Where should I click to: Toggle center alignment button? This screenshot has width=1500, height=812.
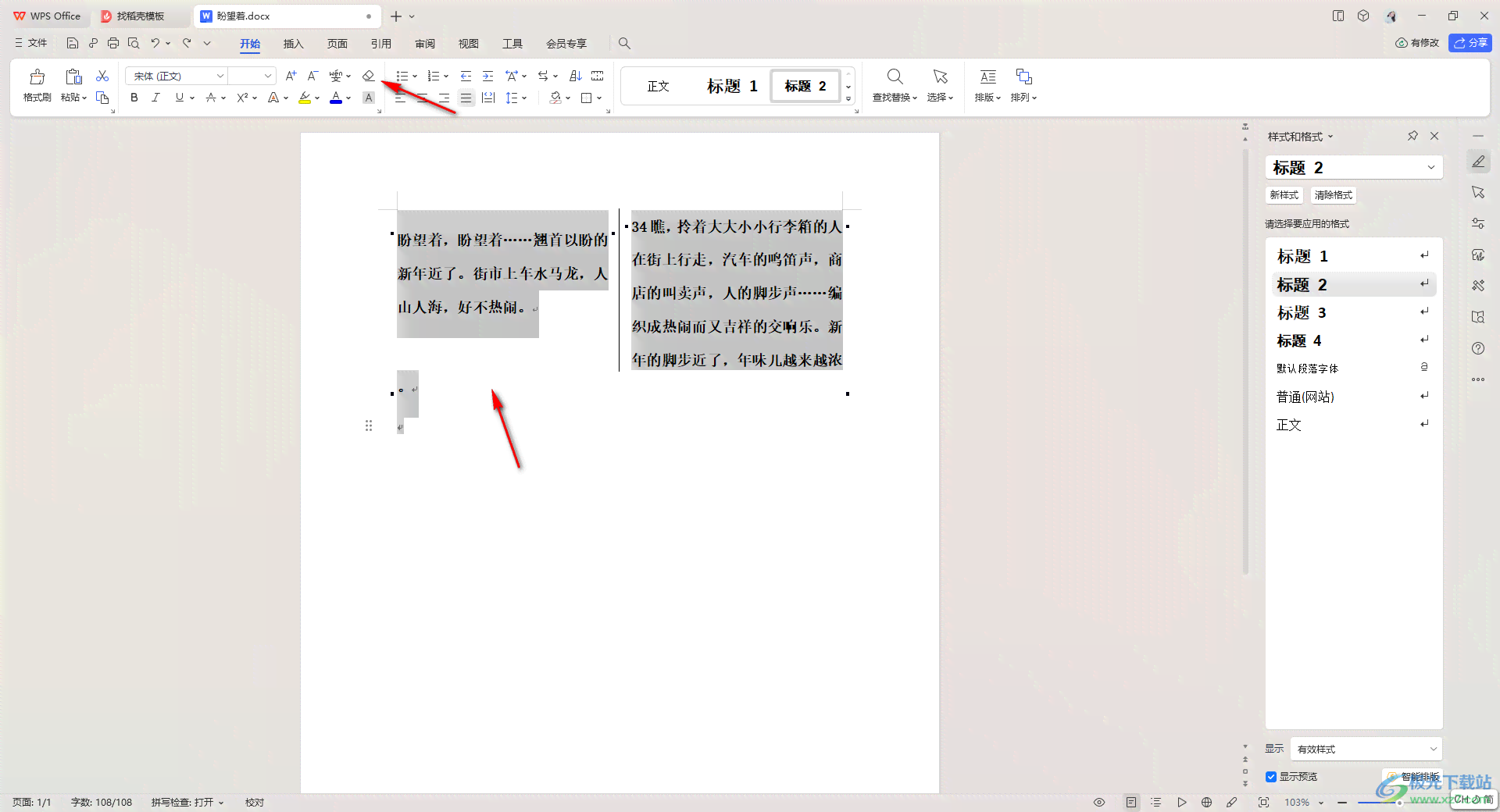422,98
